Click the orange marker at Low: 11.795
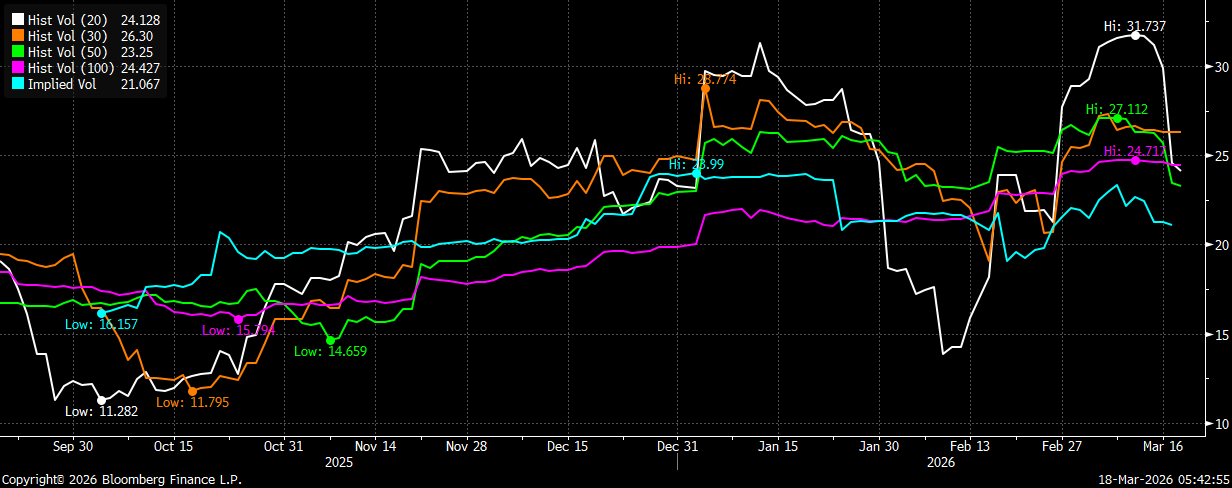This screenshot has width=1232, height=488. tap(192, 391)
